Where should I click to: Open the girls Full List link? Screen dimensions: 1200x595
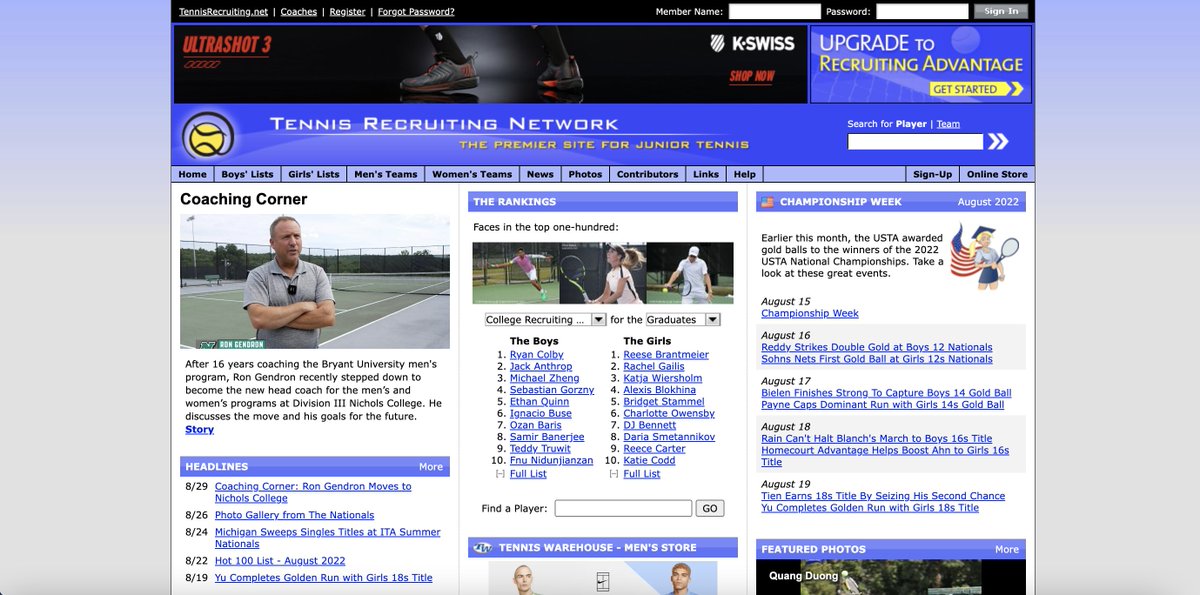(x=642, y=473)
